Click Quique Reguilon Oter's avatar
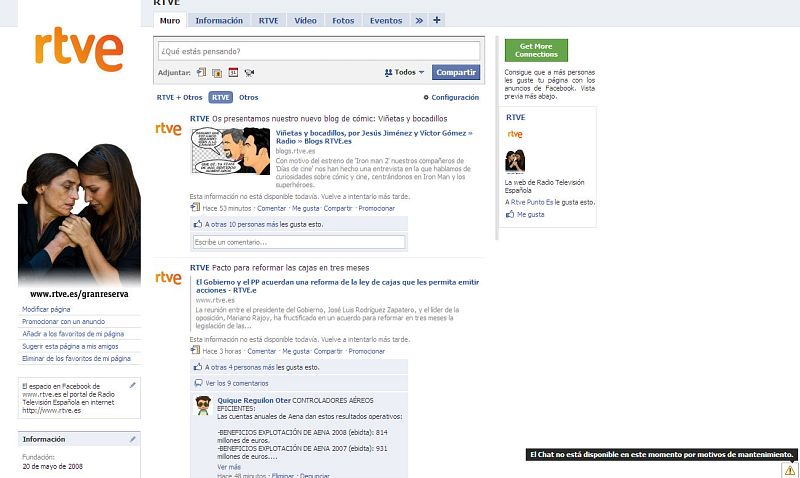Image resolution: width=800 pixels, height=478 pixels. 203,405
